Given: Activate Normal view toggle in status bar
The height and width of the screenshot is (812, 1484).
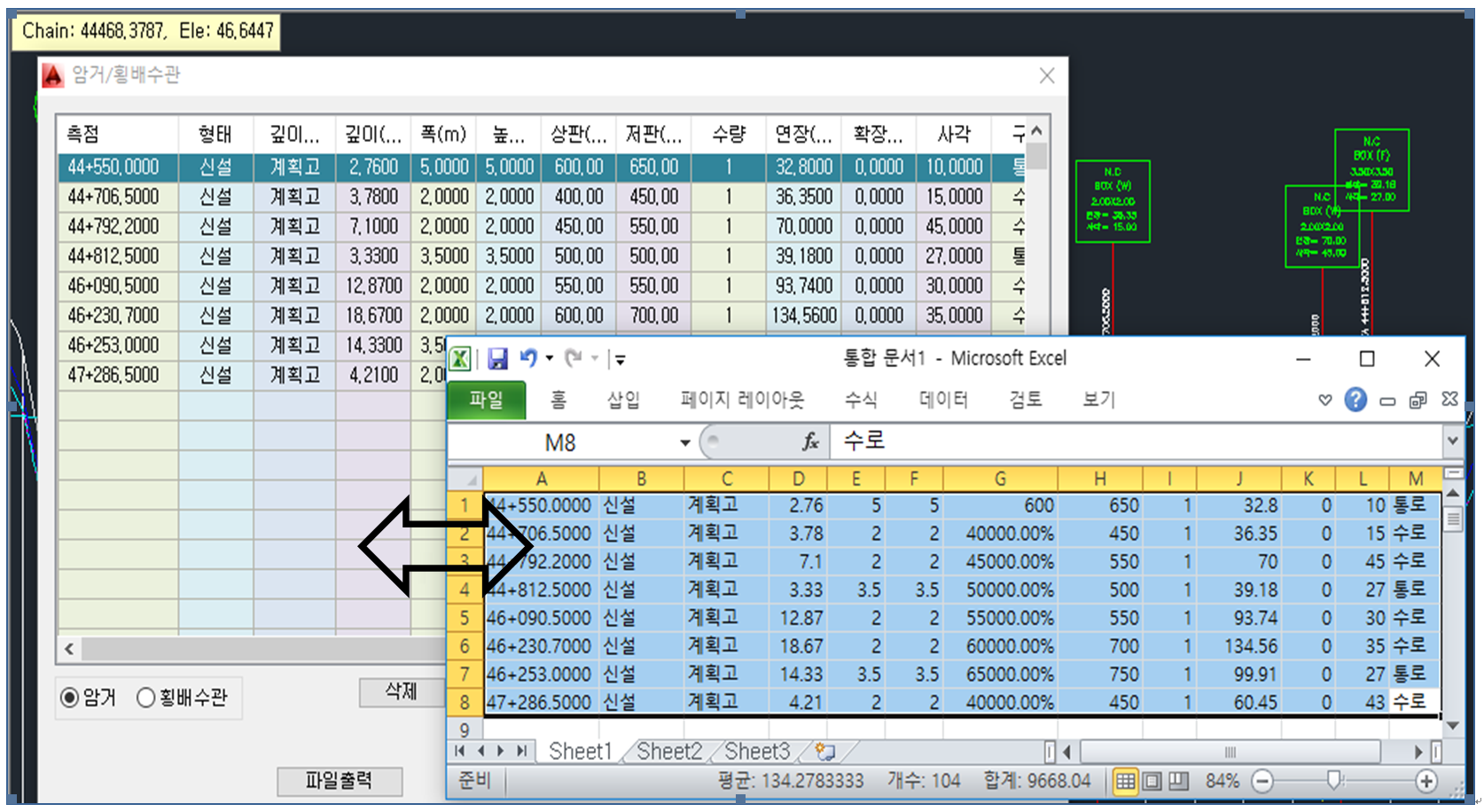Looking at the screenshot, I should coord(1125,781).
